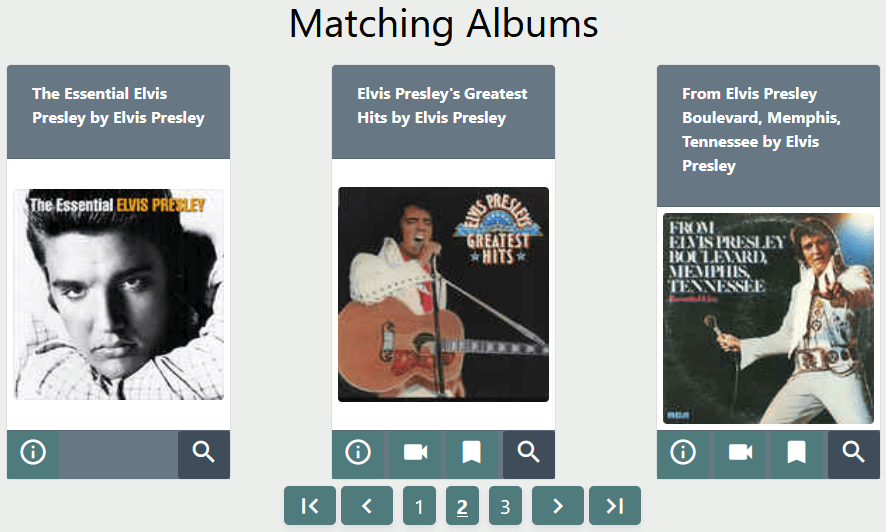View info for Elvis Presley Boulevard album
The height and width of the screenshot is (532, 886).
pos(683,453)
